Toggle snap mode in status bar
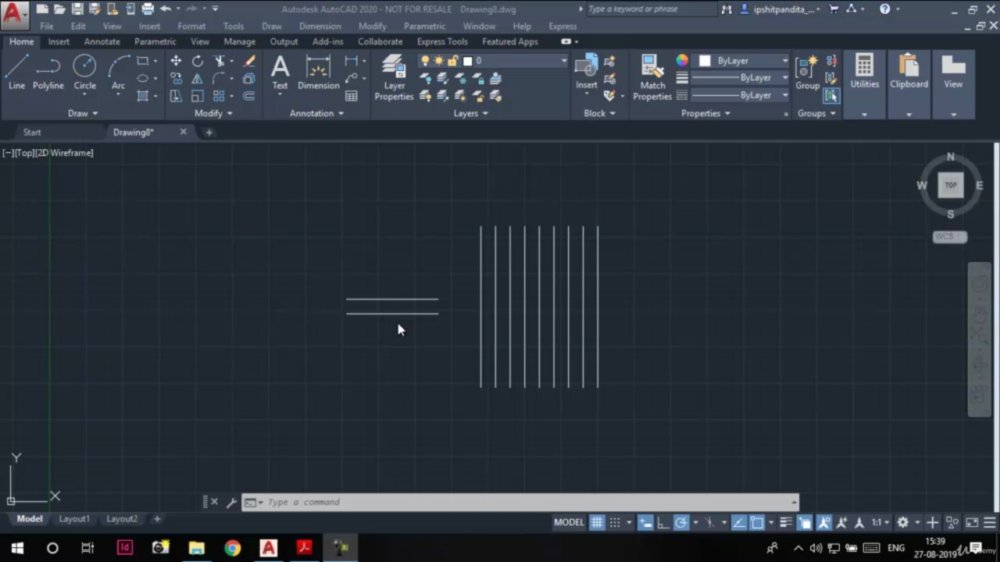 pyautogui.click(x=615, y=522)
